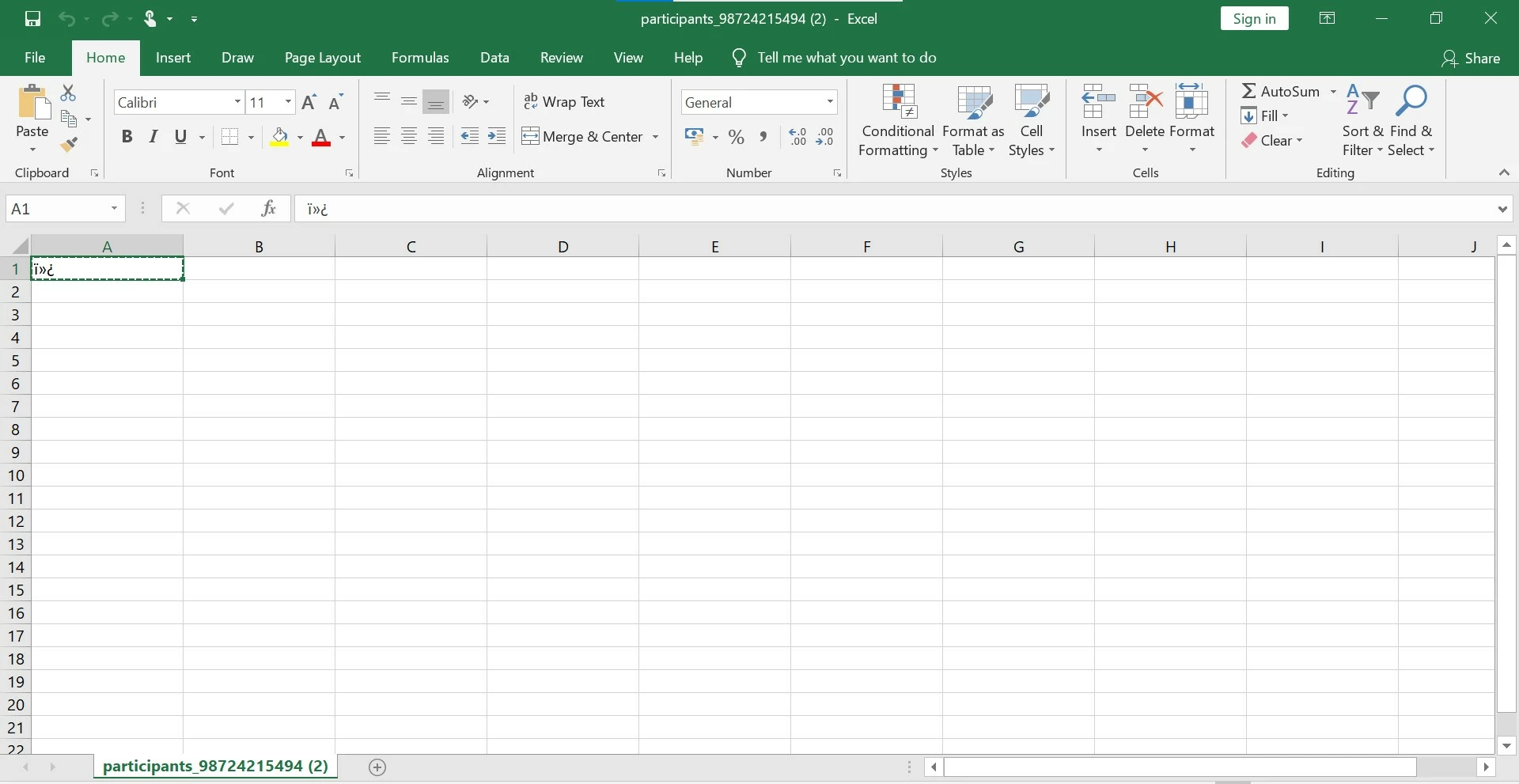Increase font size with large A

point(309,102)
